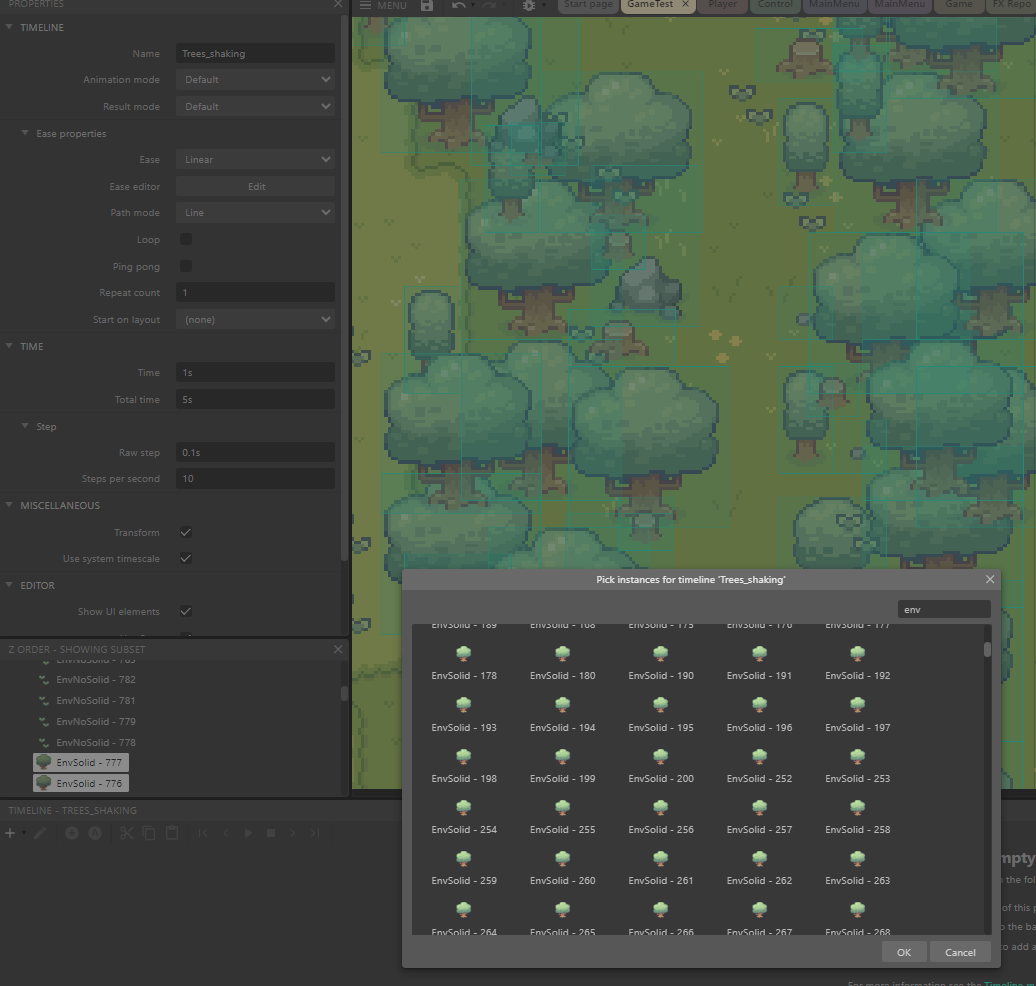
Task: Switch to the Player tab
Action: click(x=723, y=5)
